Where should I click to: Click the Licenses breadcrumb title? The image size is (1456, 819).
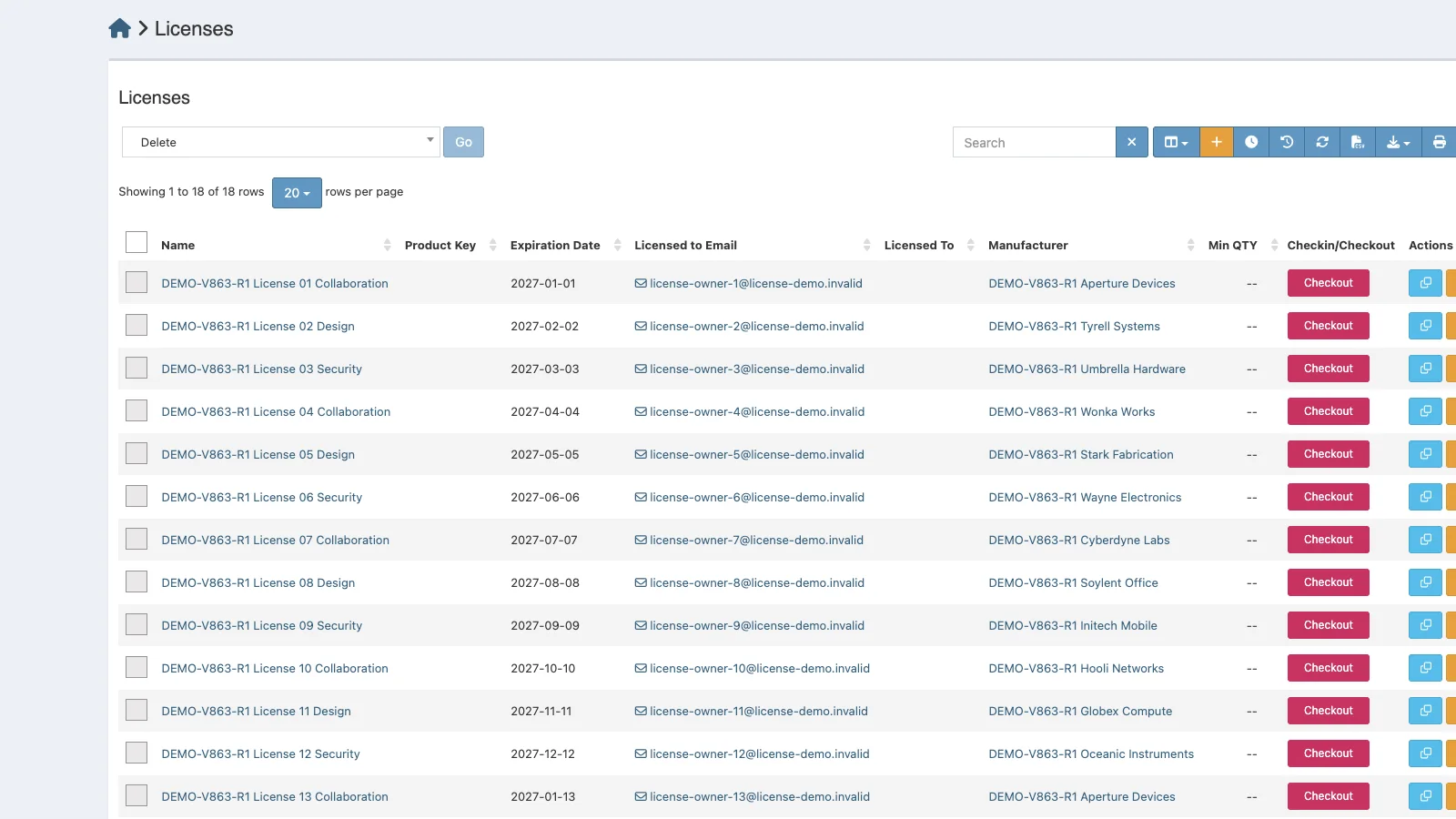[x=194, y=28]
